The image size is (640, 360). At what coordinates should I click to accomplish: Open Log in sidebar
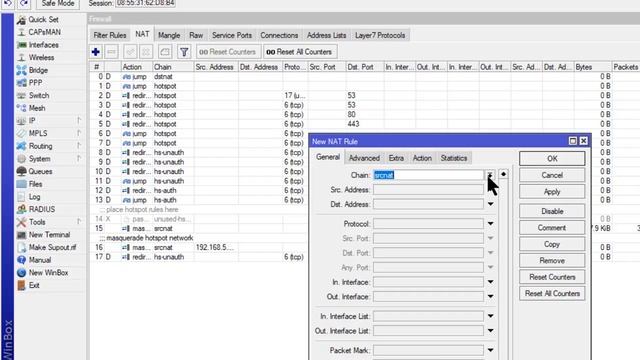[34, 197]
